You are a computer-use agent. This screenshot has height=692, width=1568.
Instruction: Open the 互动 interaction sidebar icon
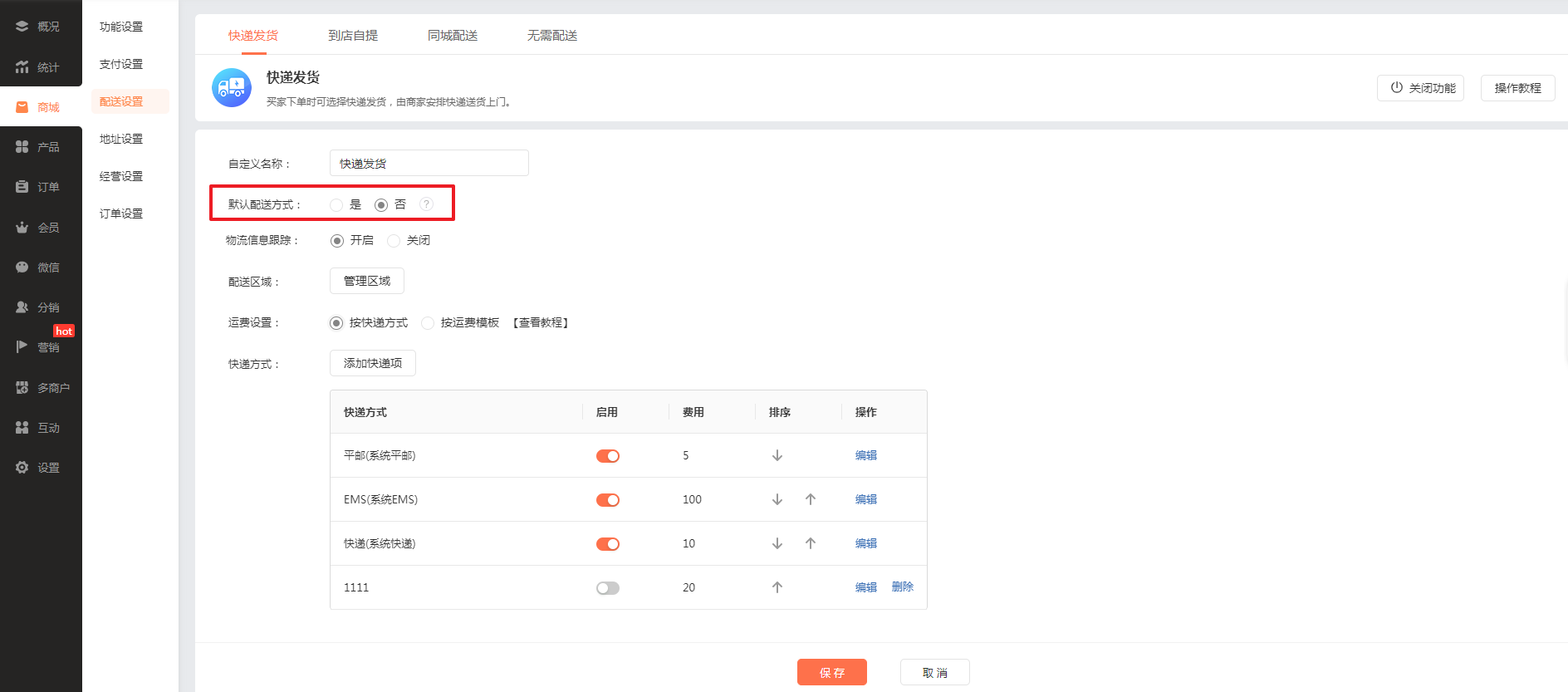click(22, 428)
